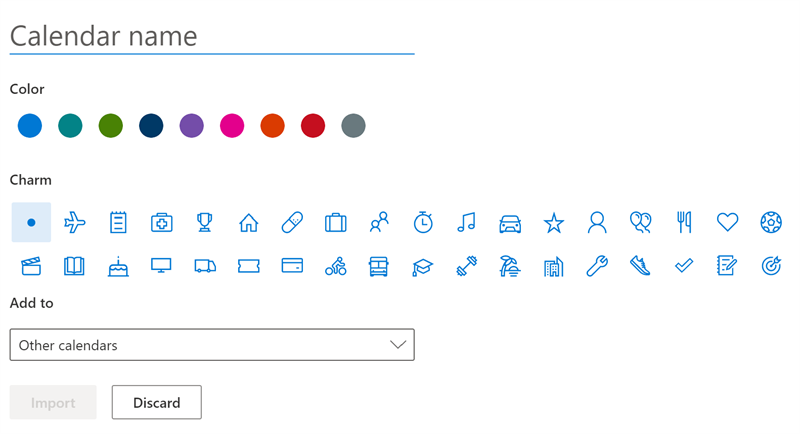This screenshot has width=800, height=434.
Task: Choose the dumbbell charm icon
Action: (466, 266)
